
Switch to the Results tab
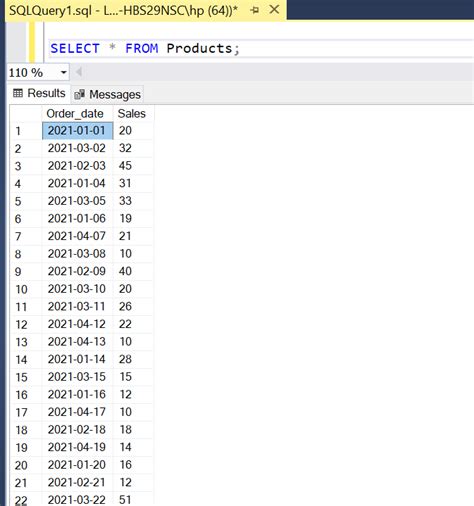coord(39,93)
